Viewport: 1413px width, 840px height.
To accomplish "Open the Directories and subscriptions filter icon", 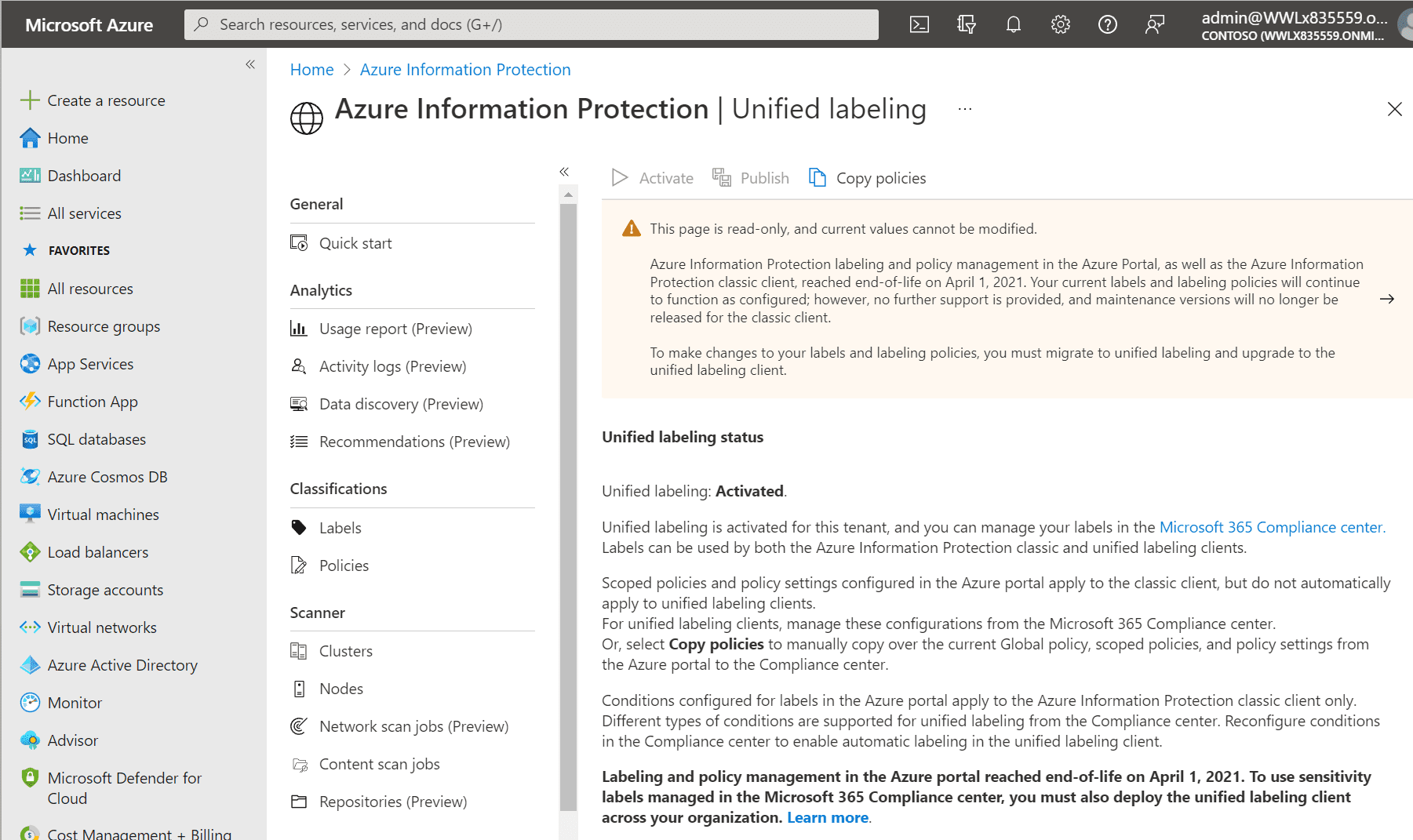I will click(x=966, y=24).
